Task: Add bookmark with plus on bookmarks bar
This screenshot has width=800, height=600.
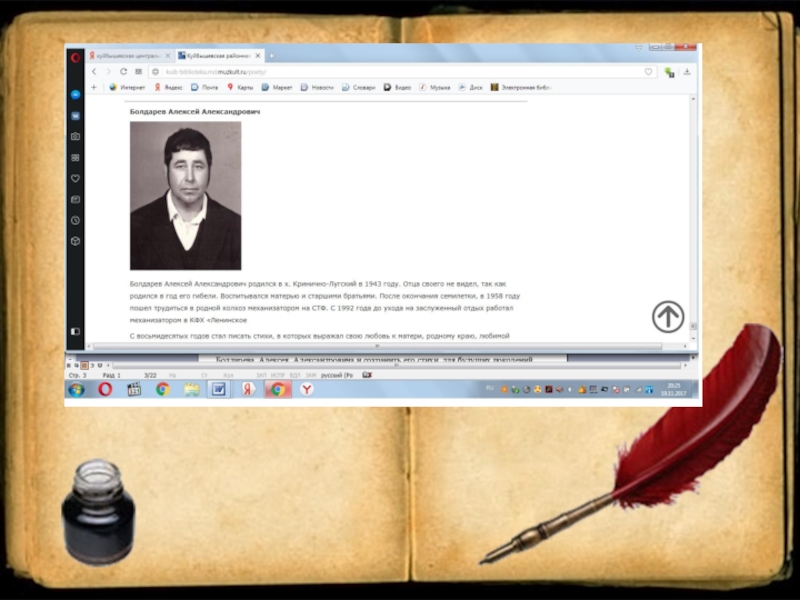Action: click(94, 87)
